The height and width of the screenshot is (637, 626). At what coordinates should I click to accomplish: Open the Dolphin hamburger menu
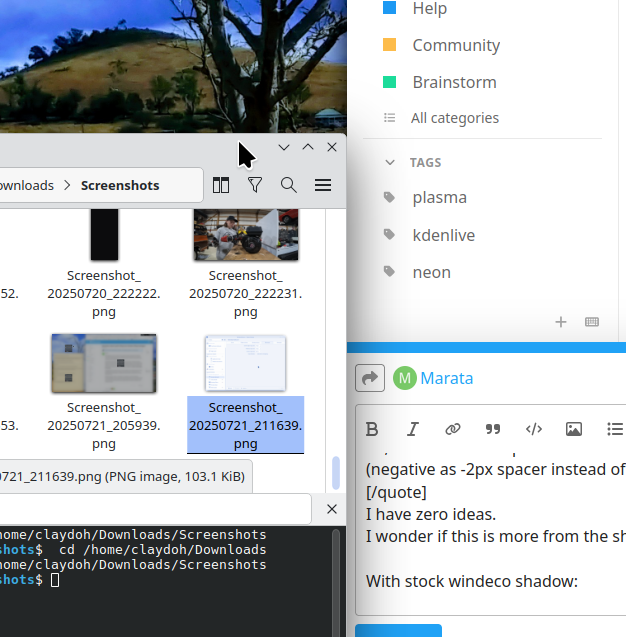[322, 185]
